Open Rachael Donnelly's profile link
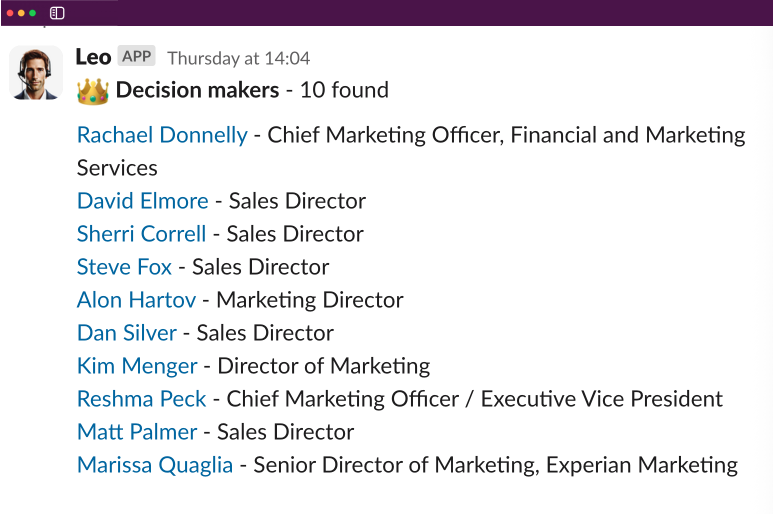 [x=162, y=135]
